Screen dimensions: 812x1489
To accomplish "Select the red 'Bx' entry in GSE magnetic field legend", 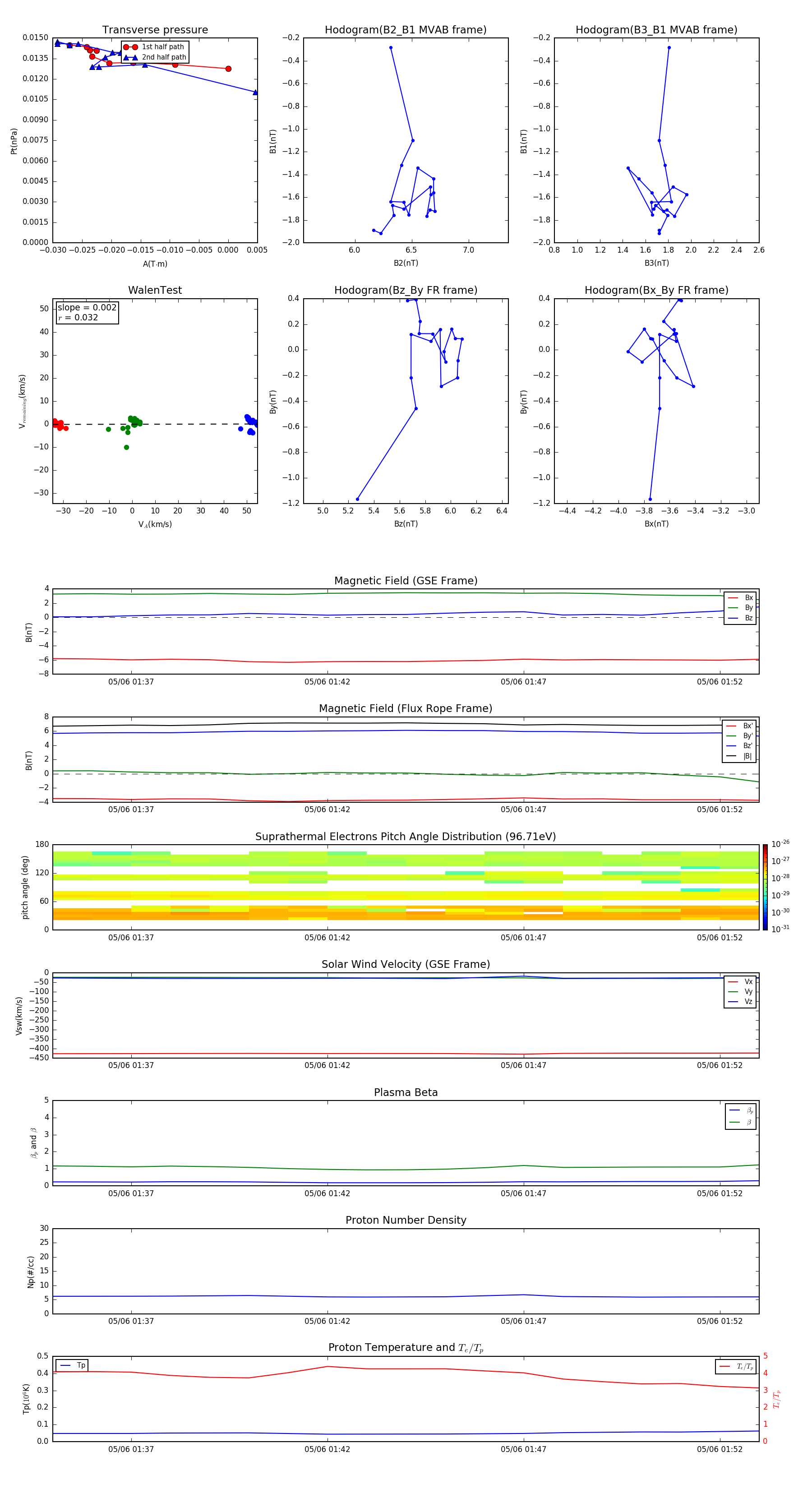I will pos(740,598).
